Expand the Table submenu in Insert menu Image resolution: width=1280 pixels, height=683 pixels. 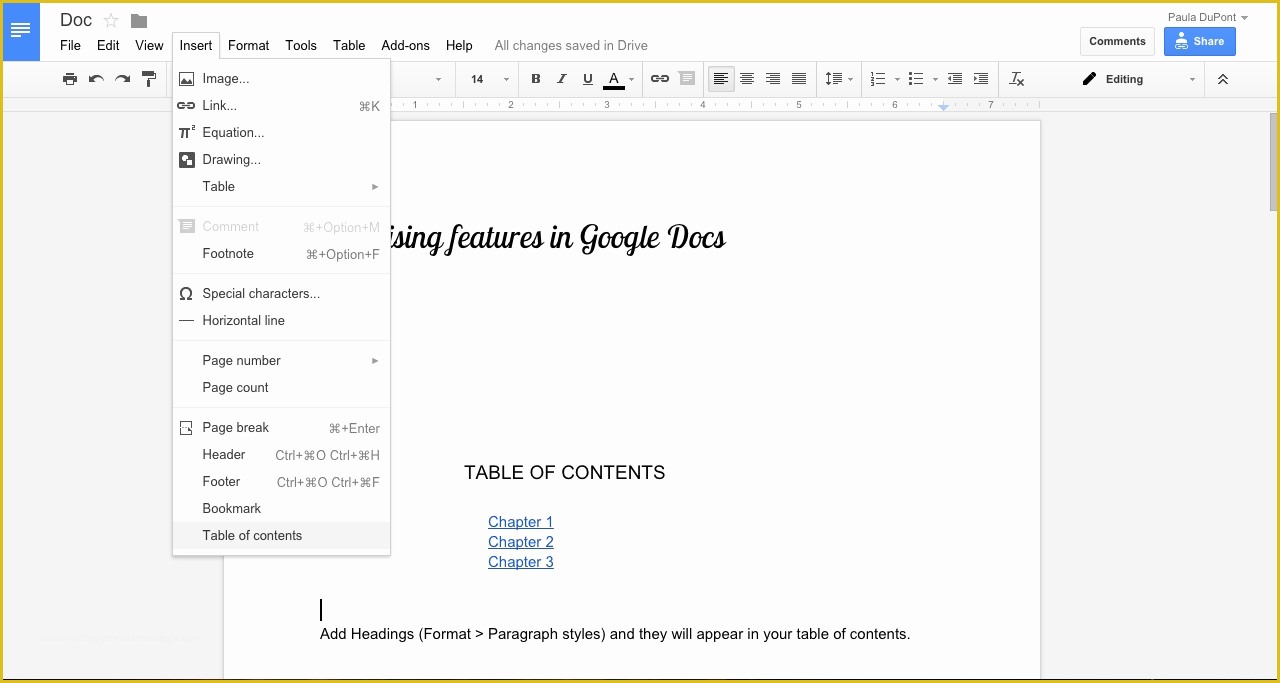(281, 186)
